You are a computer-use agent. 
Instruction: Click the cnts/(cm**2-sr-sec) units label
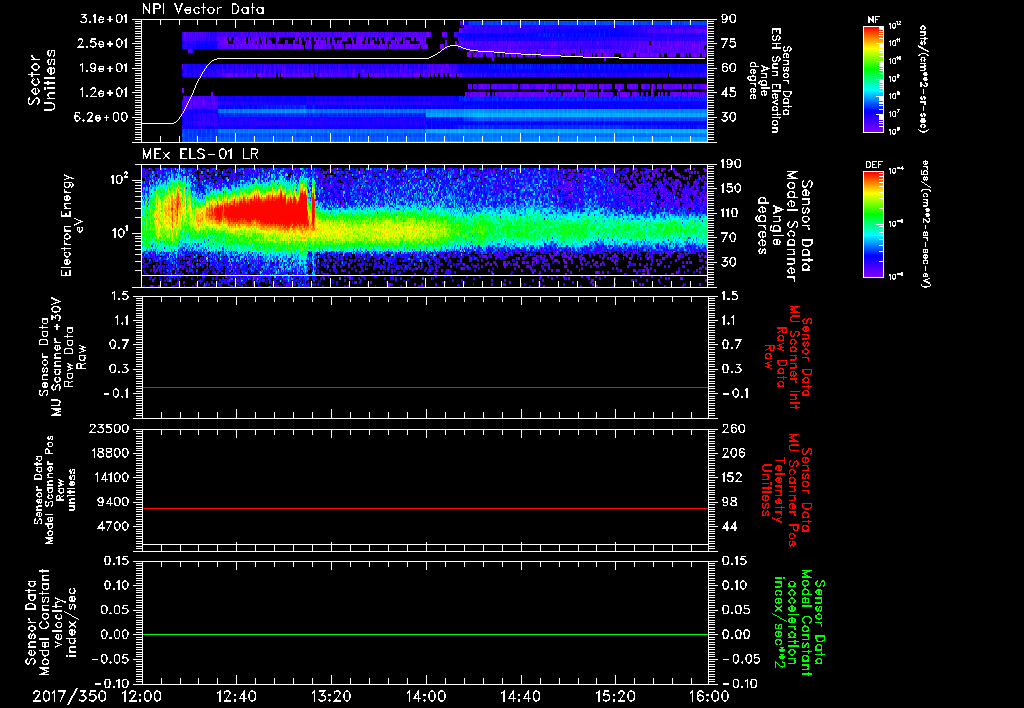tap(923, 78)
